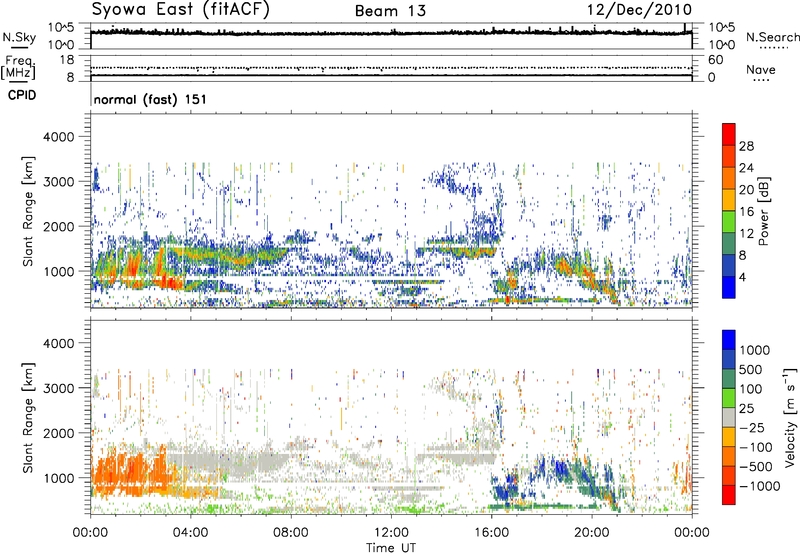Click power scale value '16'
800x554 pixels.
click(746, 212)
